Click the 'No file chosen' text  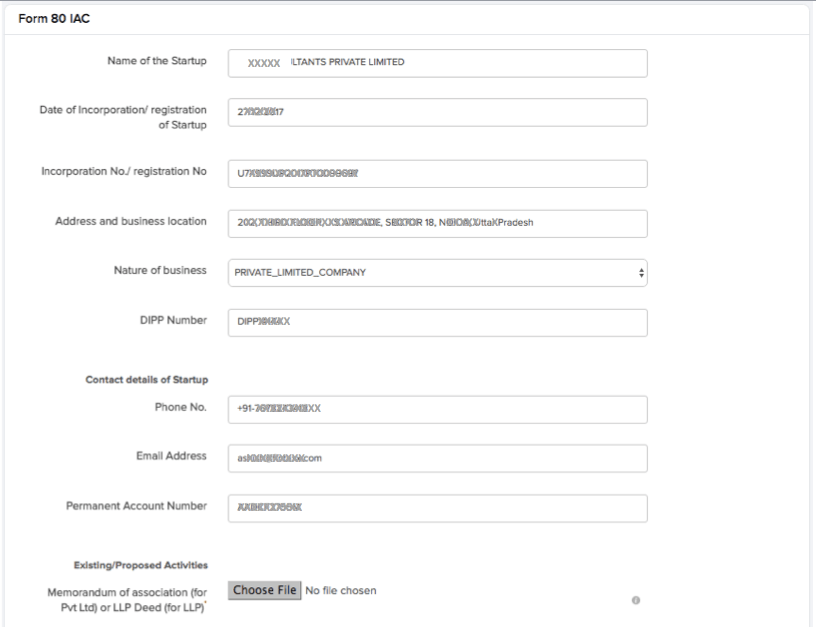(x=341, y=590)
